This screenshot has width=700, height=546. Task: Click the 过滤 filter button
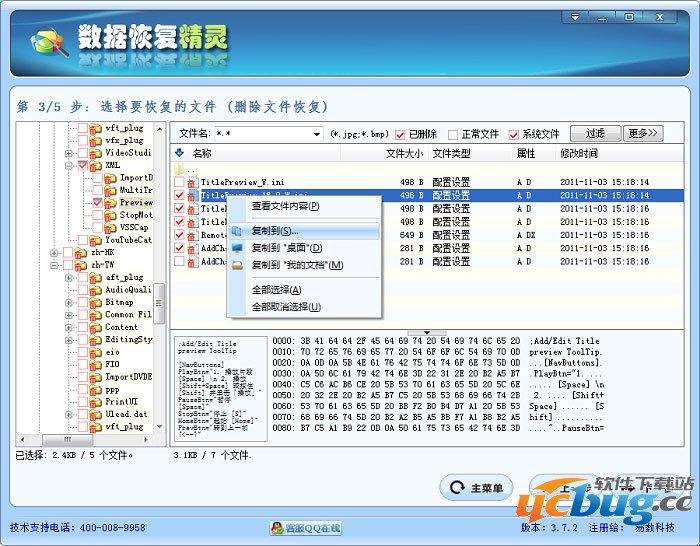click(x=595, y=133)
